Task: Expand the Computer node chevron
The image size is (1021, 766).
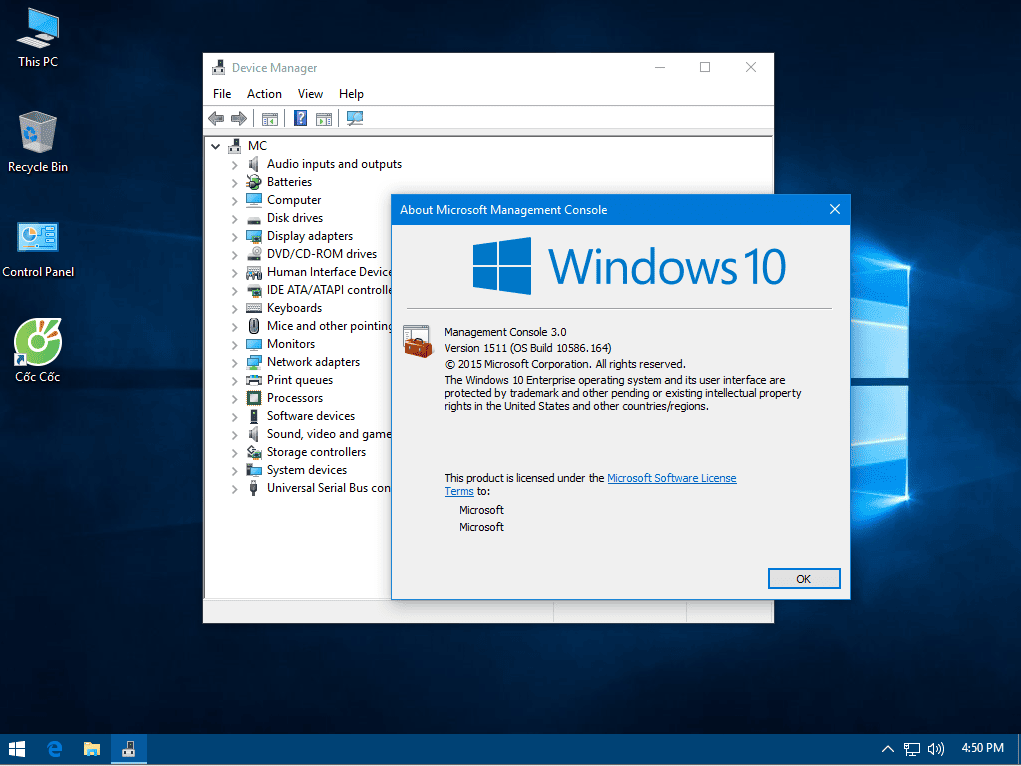Action: pyautogui.click(x=234, y=201)
